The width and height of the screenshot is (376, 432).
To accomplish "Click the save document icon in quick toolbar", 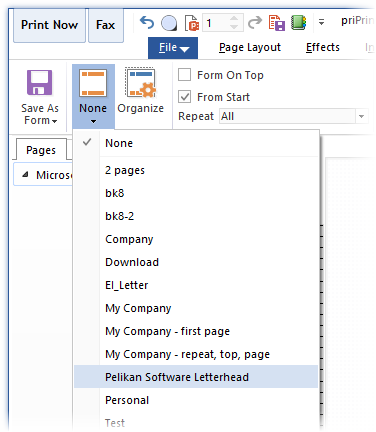I will point(277,23).
